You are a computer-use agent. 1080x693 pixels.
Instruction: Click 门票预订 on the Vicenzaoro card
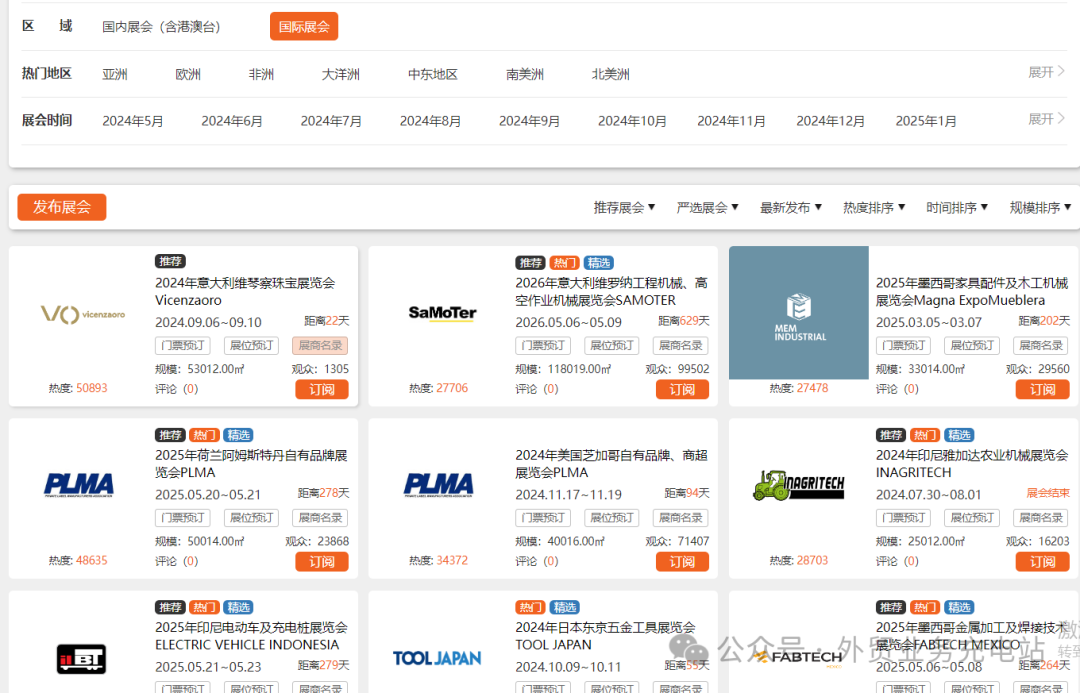[x=183, y=345]
